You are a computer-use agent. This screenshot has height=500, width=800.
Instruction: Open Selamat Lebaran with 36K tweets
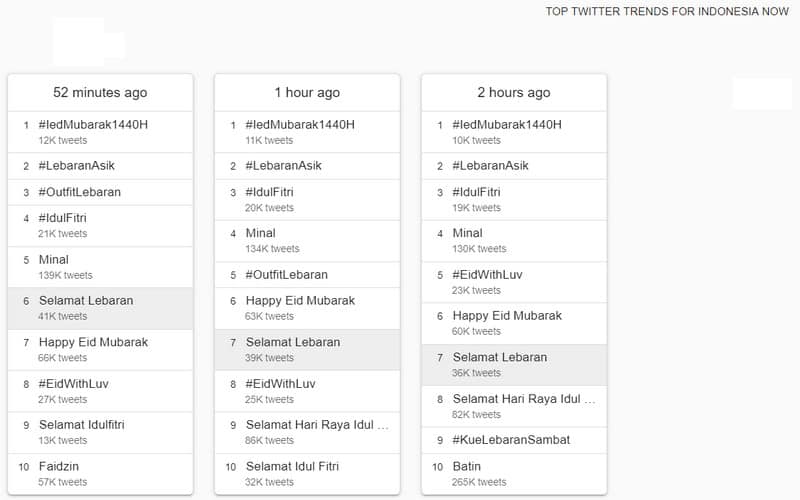click(x=500, y=357)
